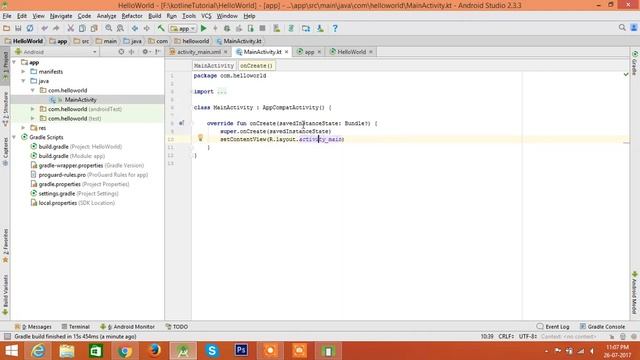
Task: Click the yellow light bulb intention icon
Action: coord(200,138)
